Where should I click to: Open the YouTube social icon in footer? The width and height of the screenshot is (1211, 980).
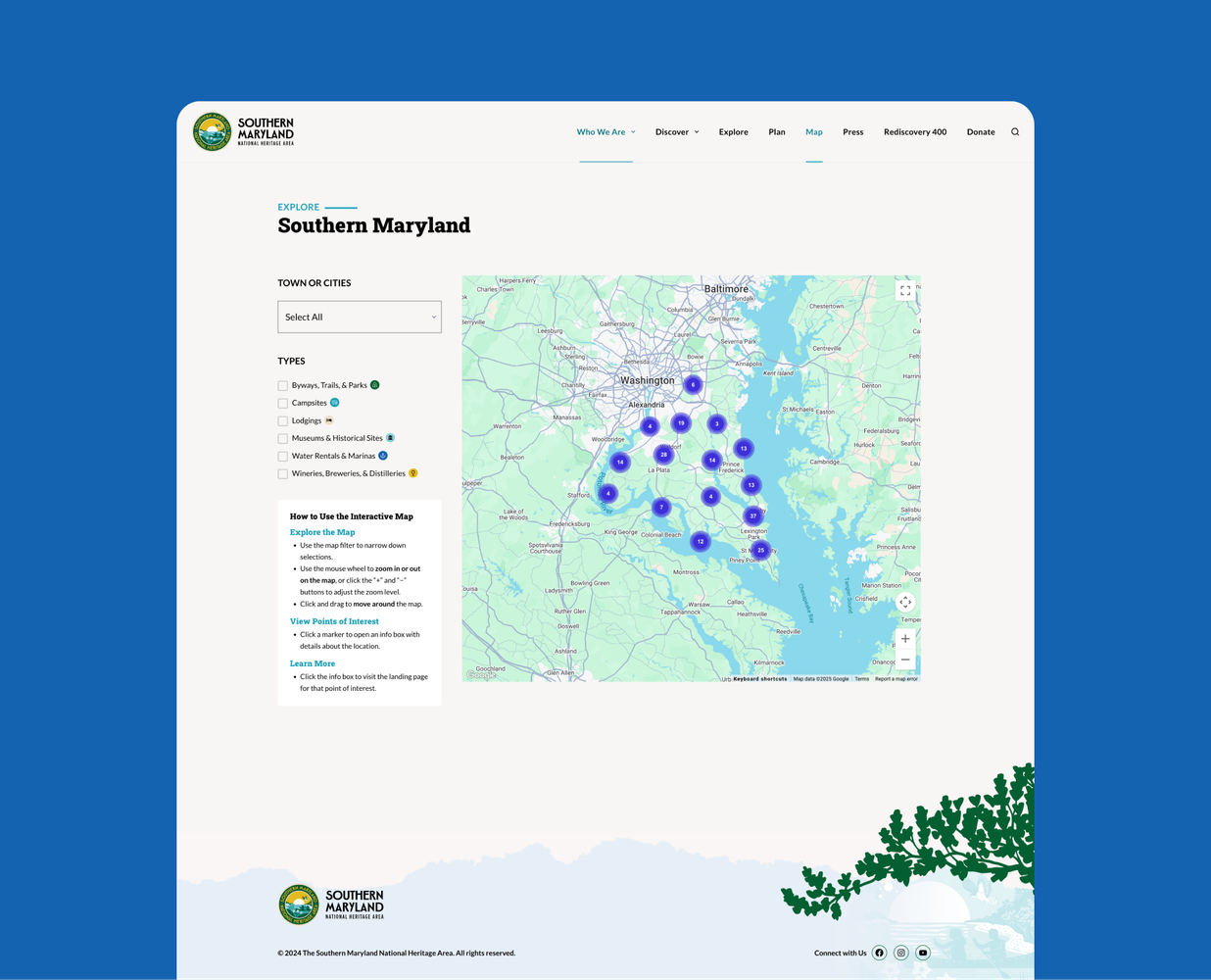[x=922, y=952]
